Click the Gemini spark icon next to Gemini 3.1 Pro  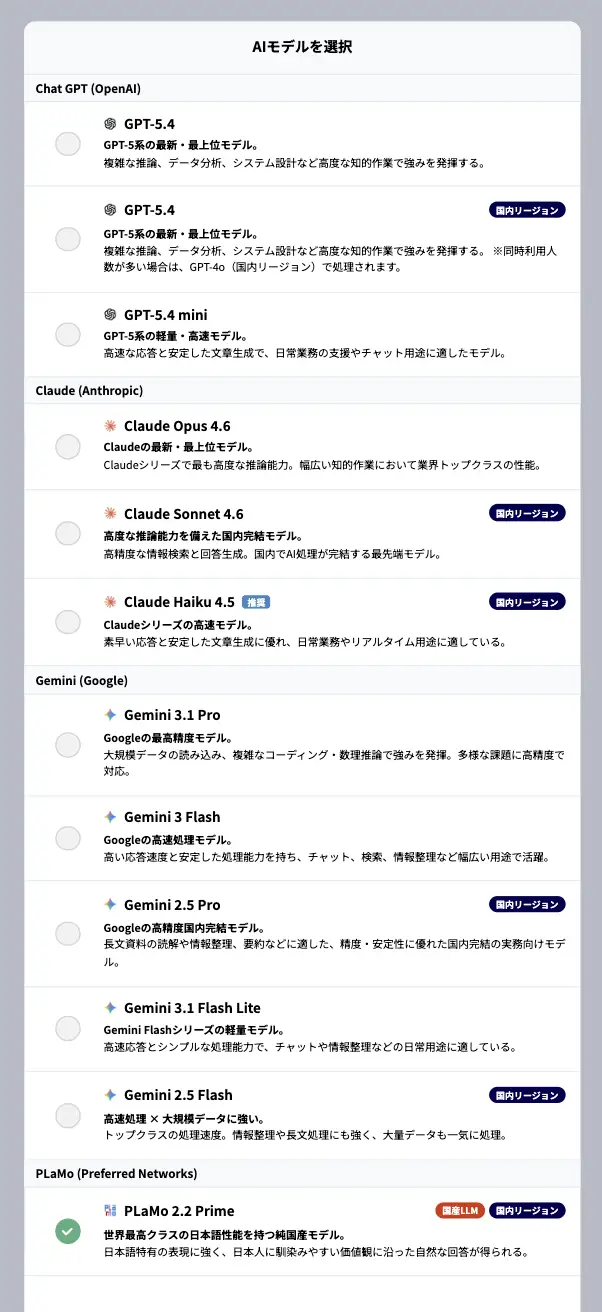pyautogui.click(x=108, y=715)
